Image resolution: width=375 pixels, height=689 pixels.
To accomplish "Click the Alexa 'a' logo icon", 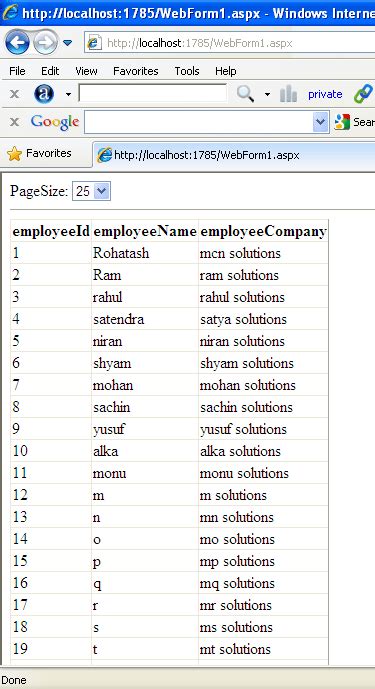I will (44, 94).
